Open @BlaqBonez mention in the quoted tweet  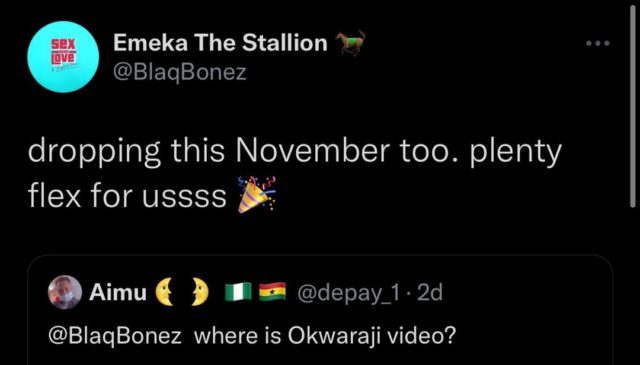pyautogui.click(x=115, y=336)
